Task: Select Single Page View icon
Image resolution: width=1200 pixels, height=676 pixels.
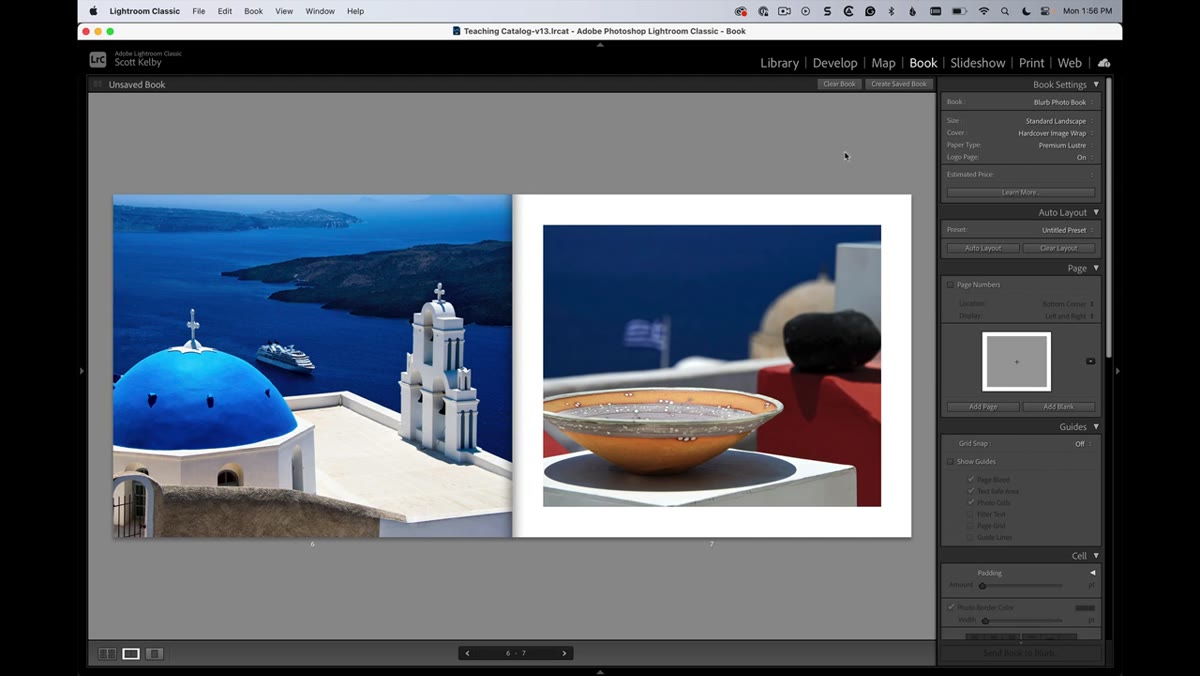Action: pos(154,654)
